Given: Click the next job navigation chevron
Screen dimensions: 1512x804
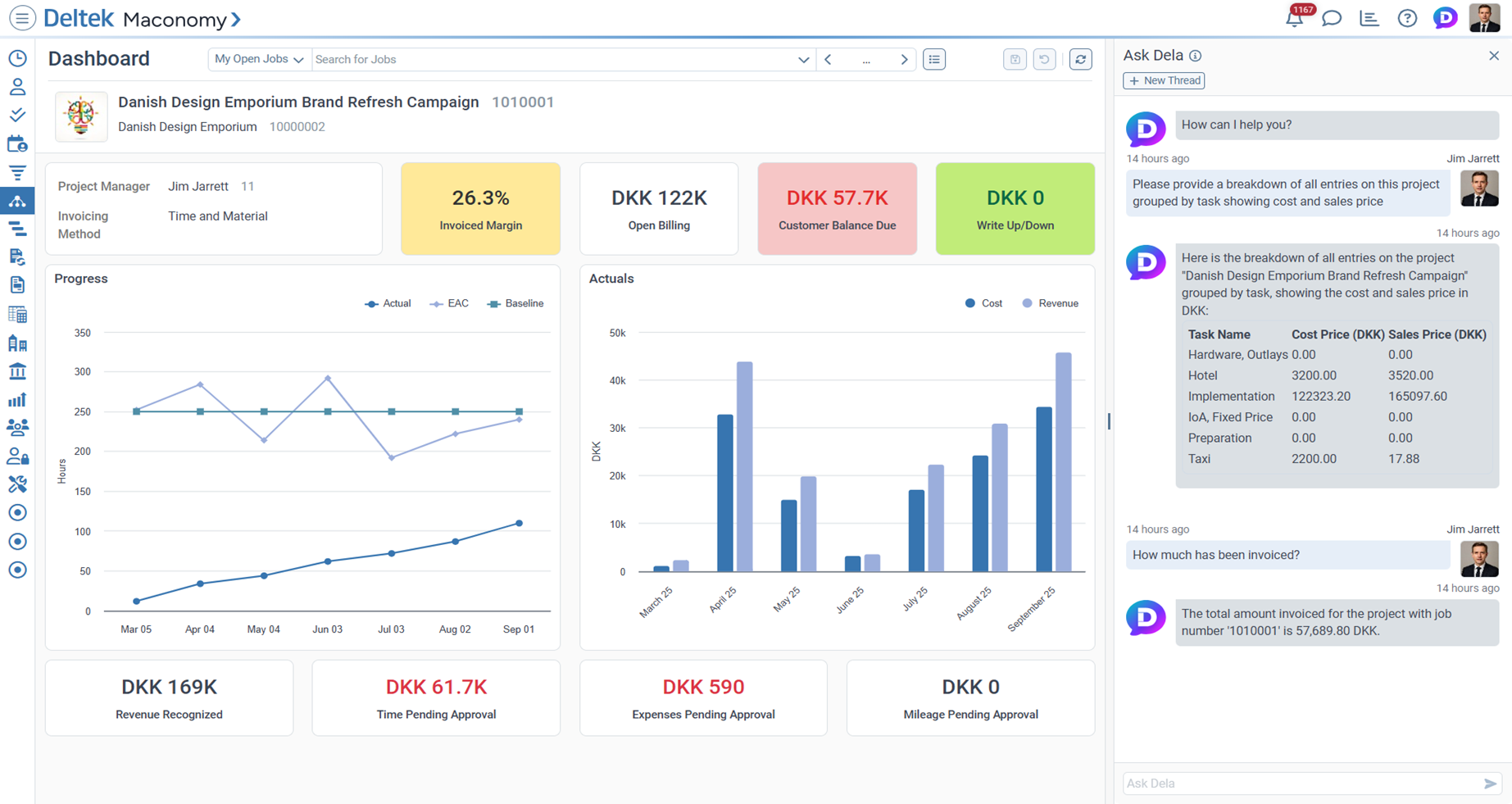Looking at the screenshot, I should pos(904,59).
